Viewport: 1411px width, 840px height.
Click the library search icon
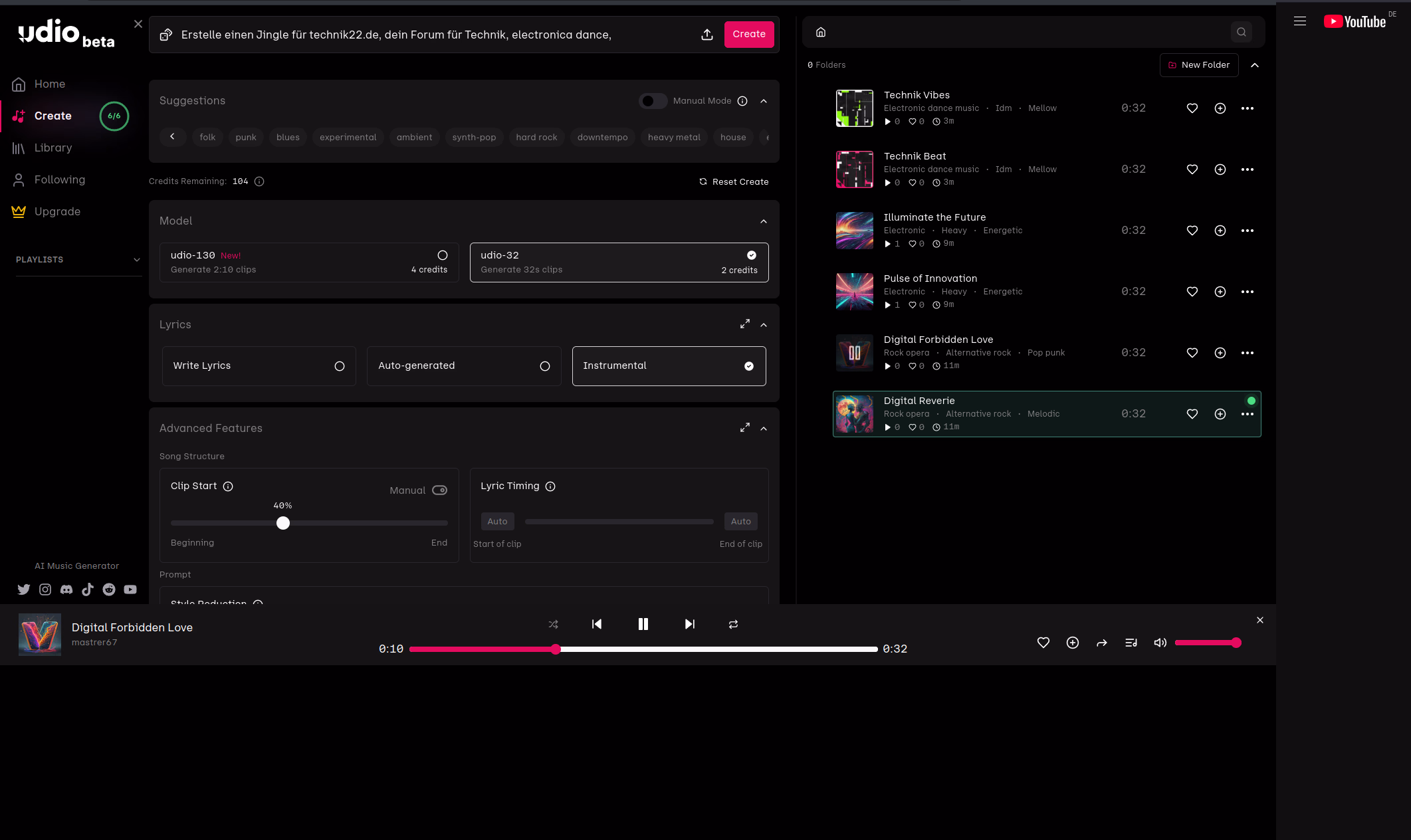pyautogui.click(x=1242, y=32)
